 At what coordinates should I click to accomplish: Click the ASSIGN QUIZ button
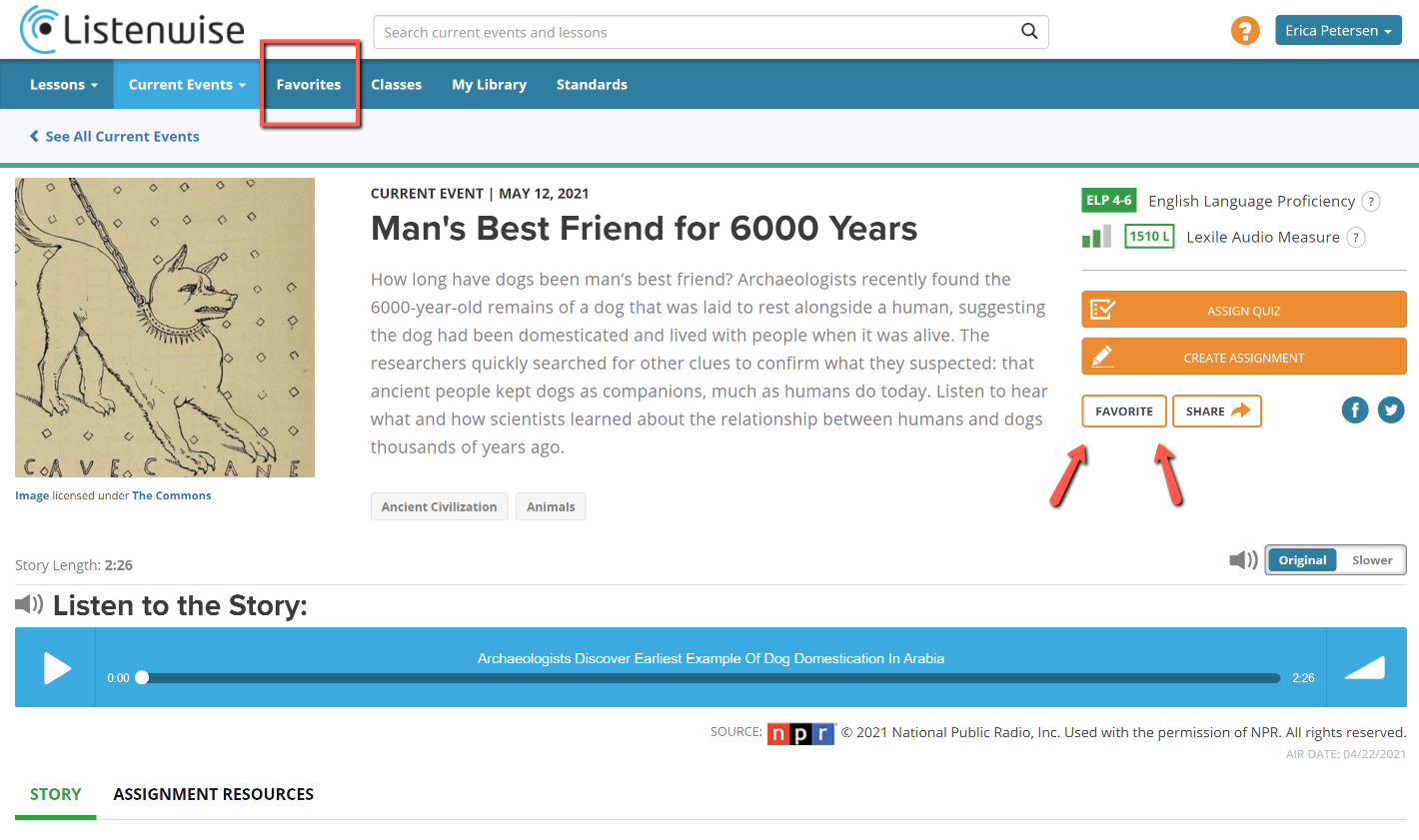1244,310
